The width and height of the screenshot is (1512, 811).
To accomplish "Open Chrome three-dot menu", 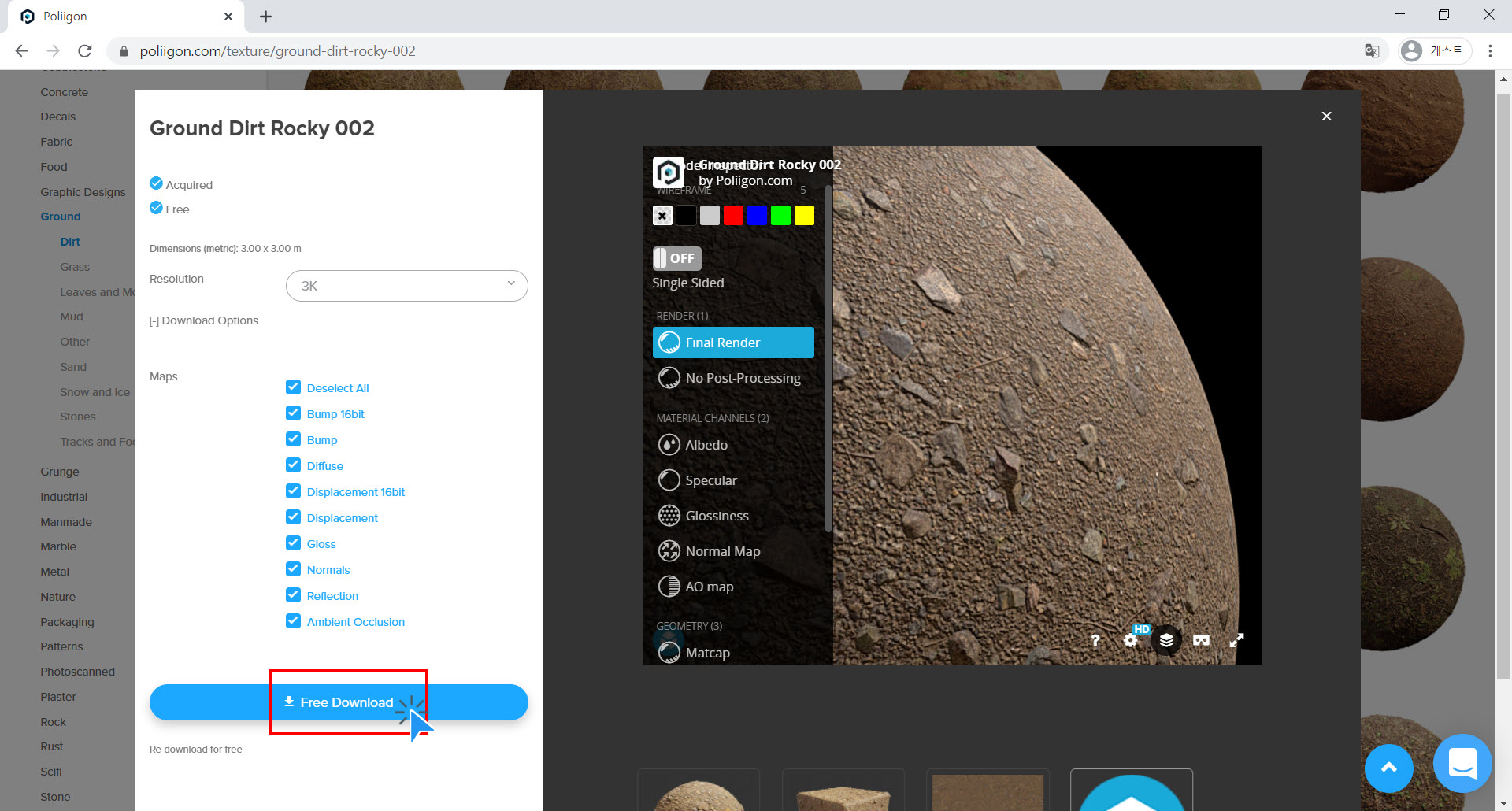I will 1490,51.
